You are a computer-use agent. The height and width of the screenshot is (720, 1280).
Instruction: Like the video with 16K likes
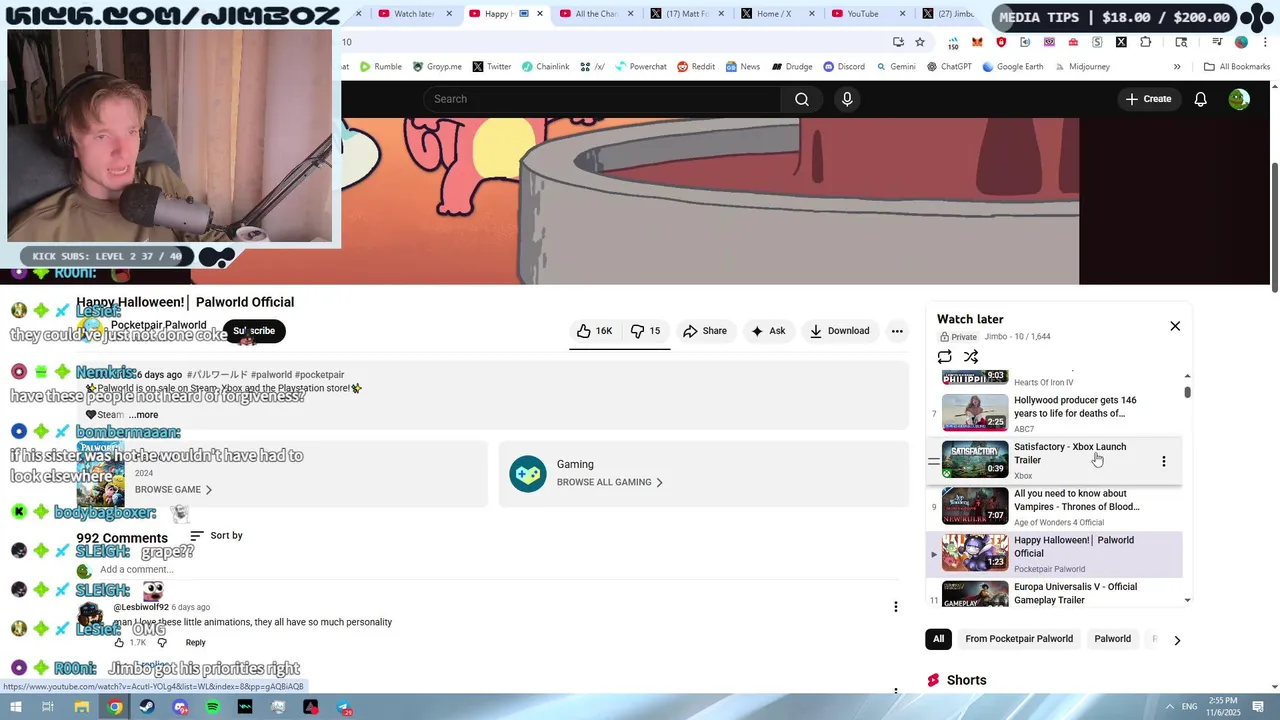tap(594, 331)
